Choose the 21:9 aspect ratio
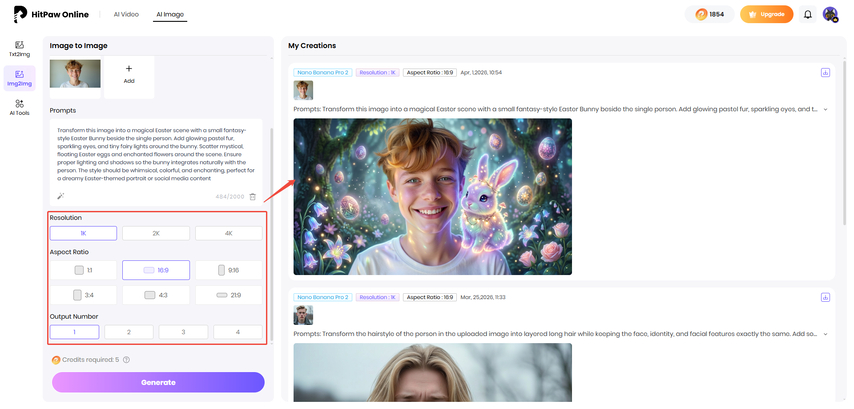854x409 pixels. click(229, 295)
